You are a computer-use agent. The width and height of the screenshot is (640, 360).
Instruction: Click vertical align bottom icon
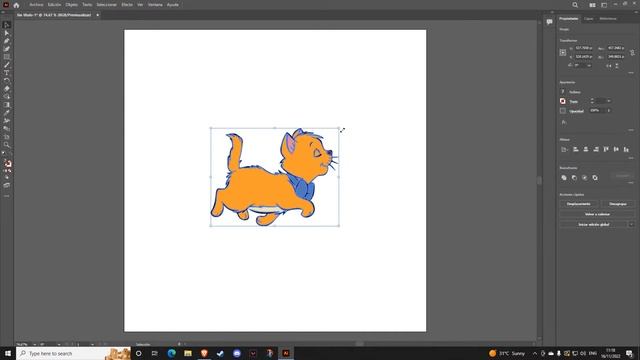626,149
